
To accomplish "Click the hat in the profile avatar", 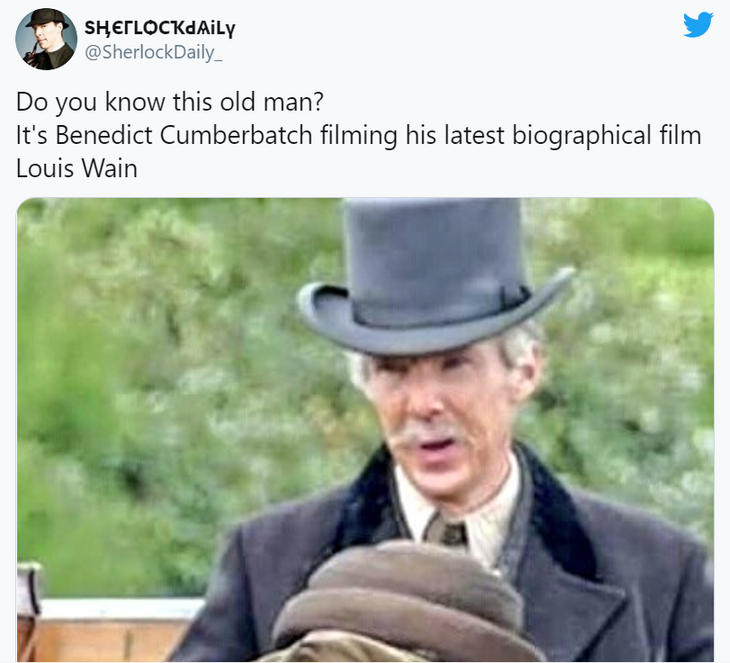I will click(46, 18).
